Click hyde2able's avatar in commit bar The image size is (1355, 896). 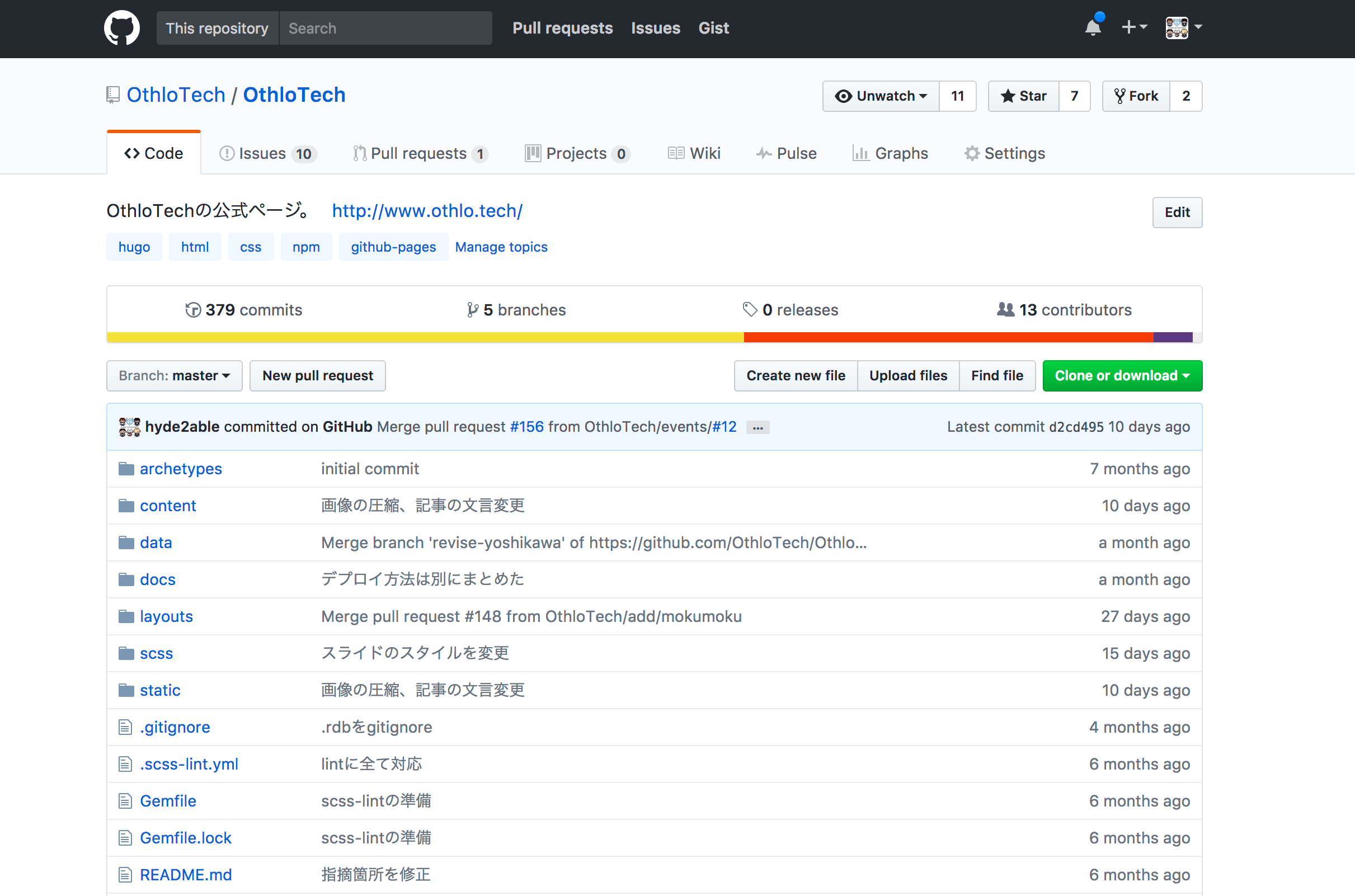(x=130, y=427)
